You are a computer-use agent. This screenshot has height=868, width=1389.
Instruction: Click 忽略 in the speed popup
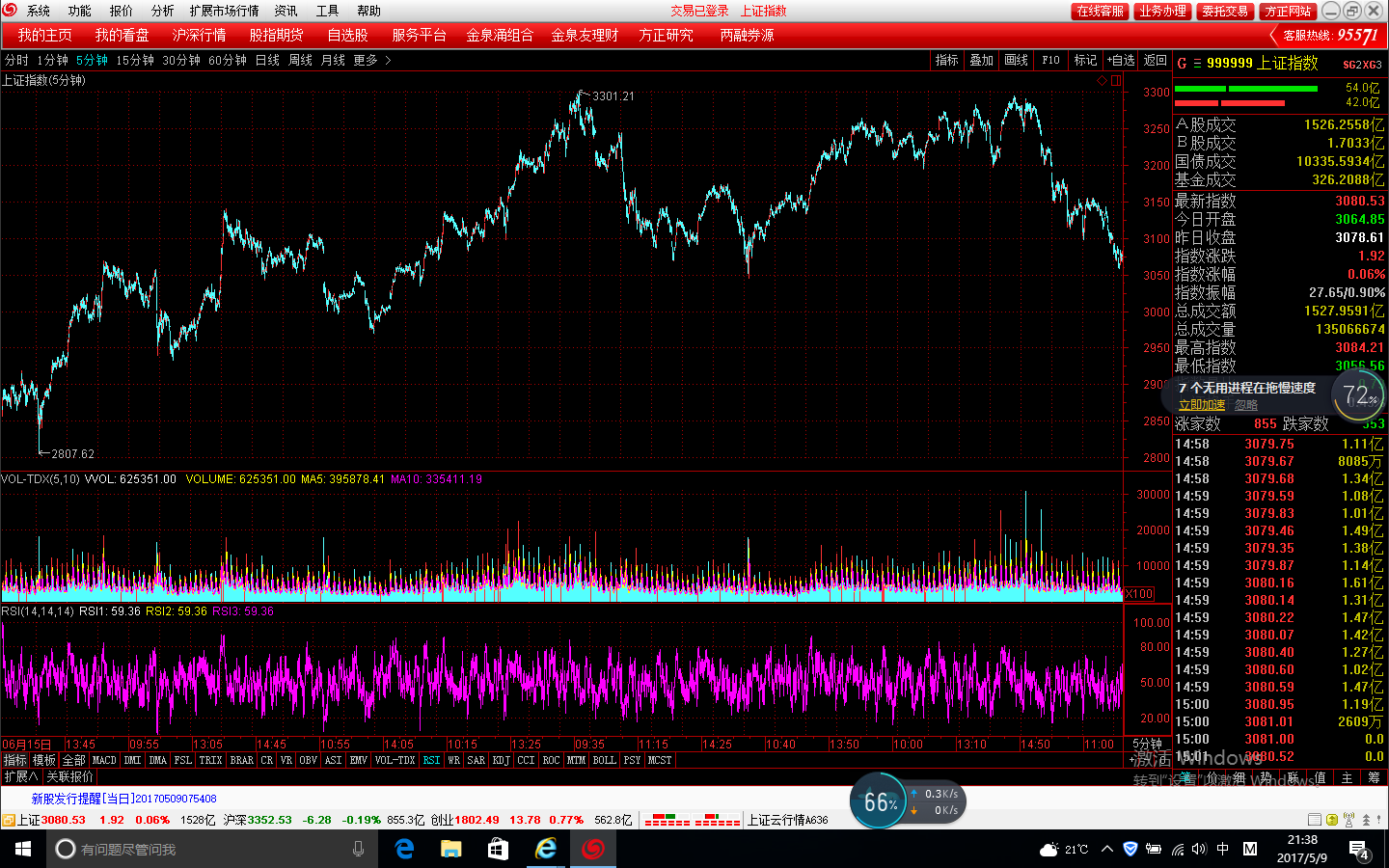pos(1246,405)
